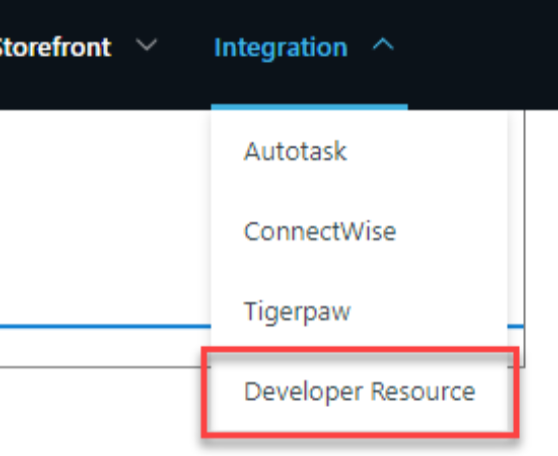
Task: Click the caret next to Integration
Action: click(383, 45)
